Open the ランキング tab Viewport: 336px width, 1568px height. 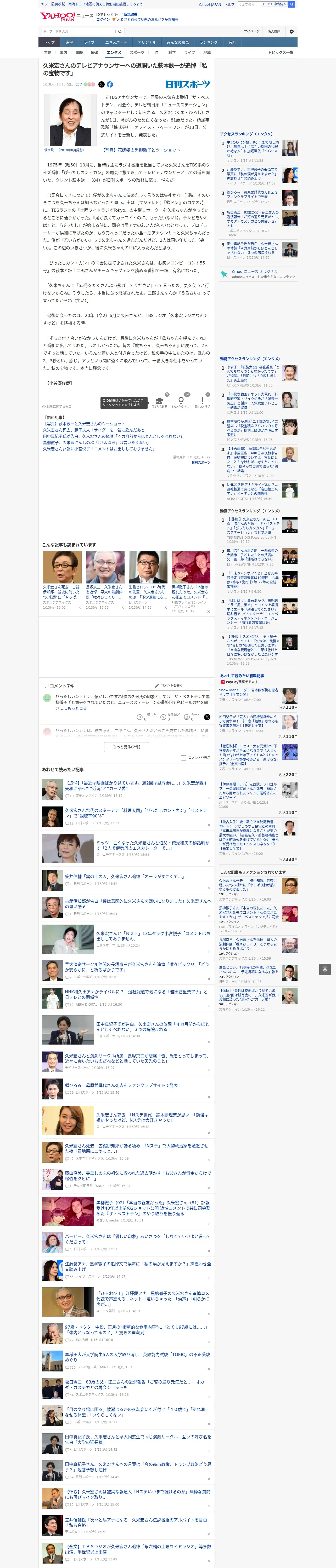pos(209,43)
